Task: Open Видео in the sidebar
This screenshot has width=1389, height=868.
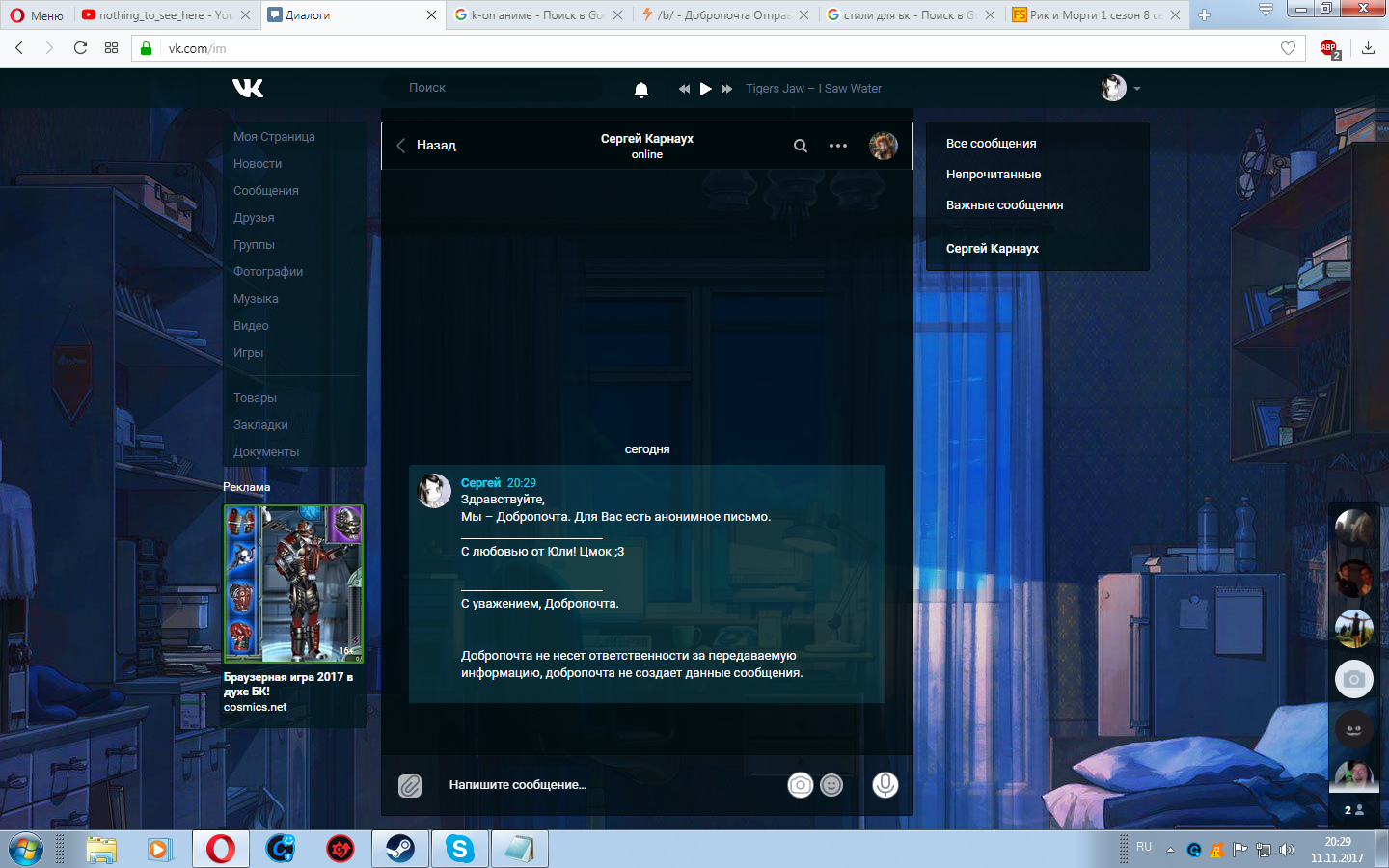Action: (251, 326)
